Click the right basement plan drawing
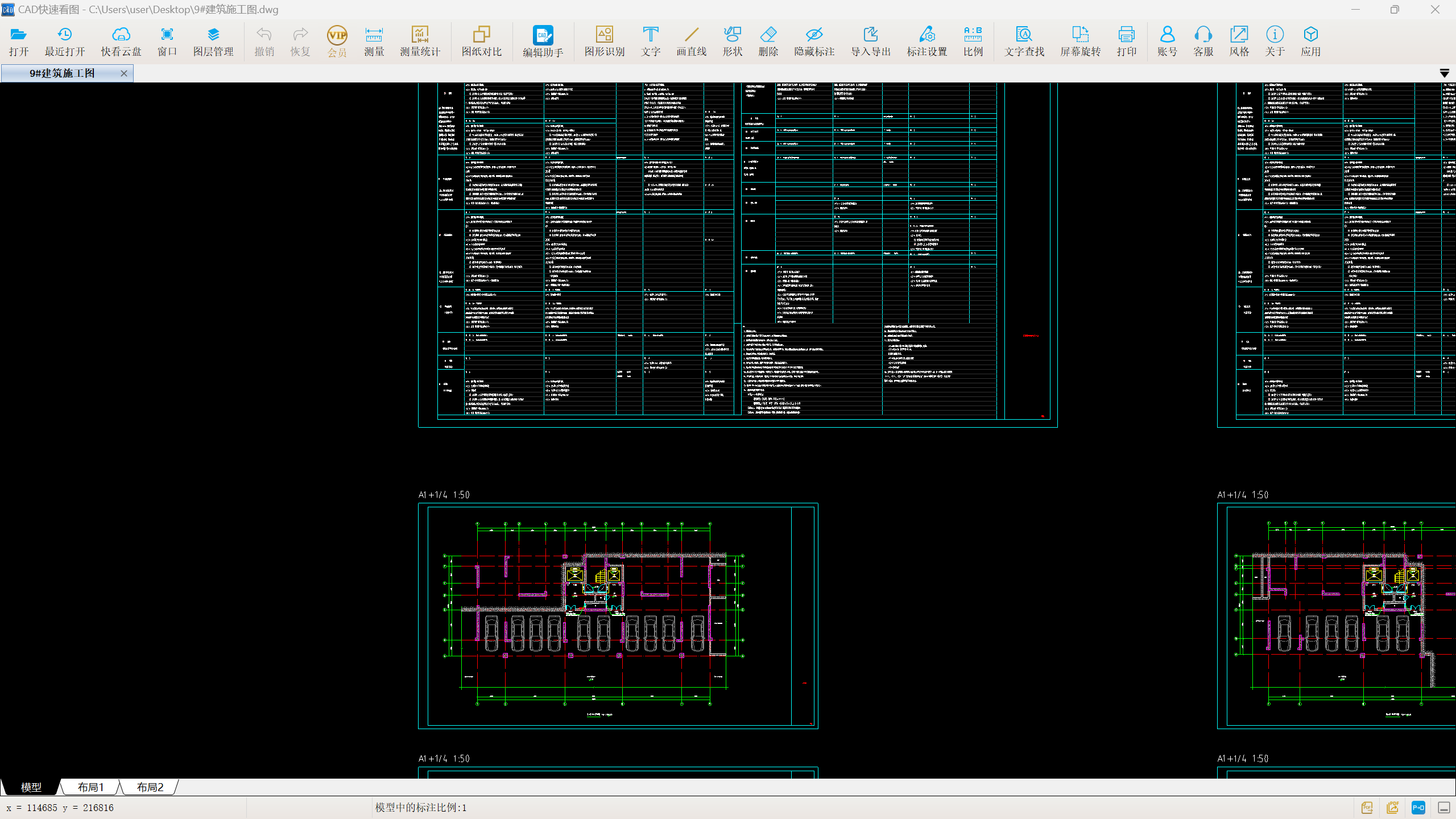This screenshot has height=819, width=1456. 1337,616
